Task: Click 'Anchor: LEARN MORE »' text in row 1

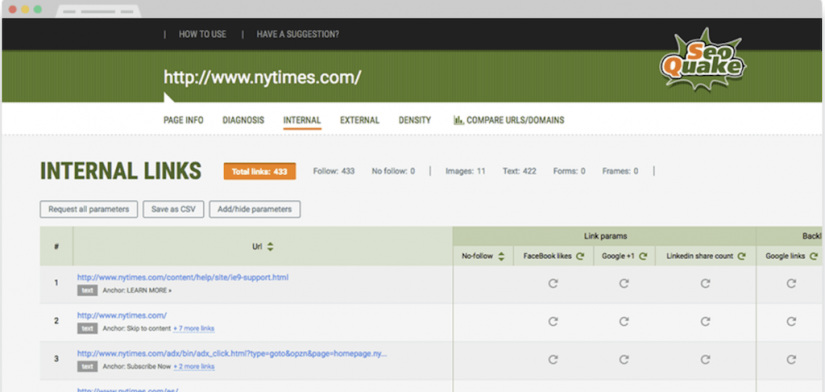Action: point(137,290)
